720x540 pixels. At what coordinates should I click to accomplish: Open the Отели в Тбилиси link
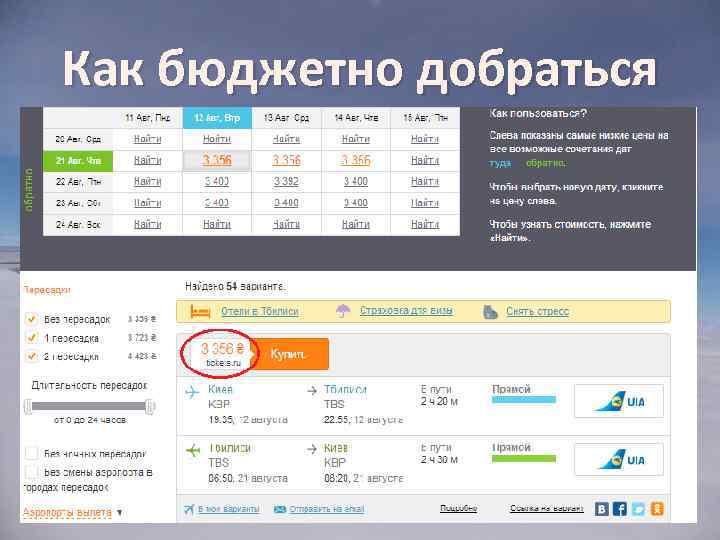click(x=260, y=312)
